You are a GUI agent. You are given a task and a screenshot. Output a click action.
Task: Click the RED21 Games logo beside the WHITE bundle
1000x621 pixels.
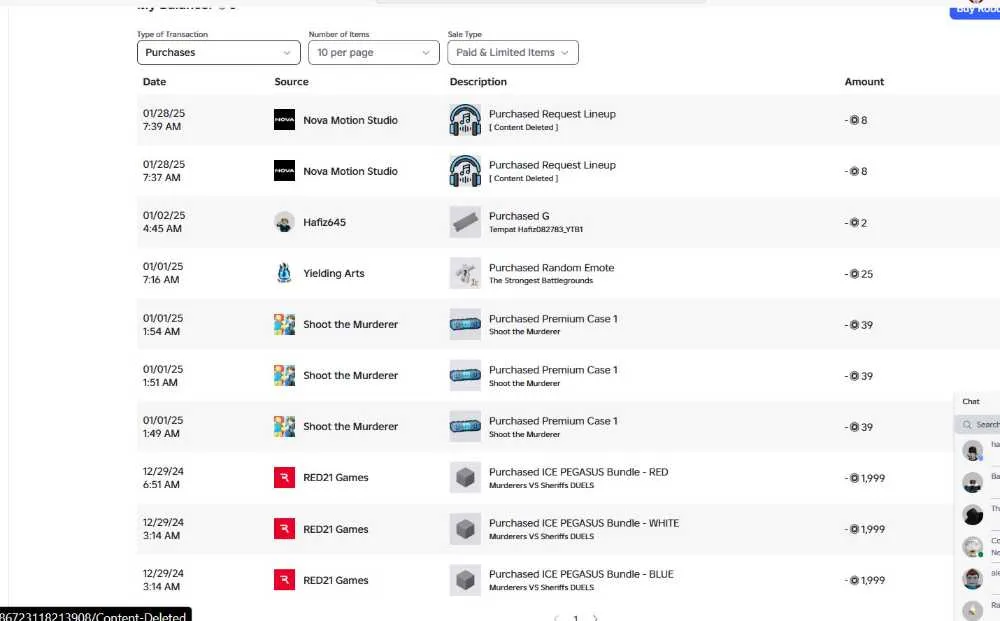click(284, 529)
